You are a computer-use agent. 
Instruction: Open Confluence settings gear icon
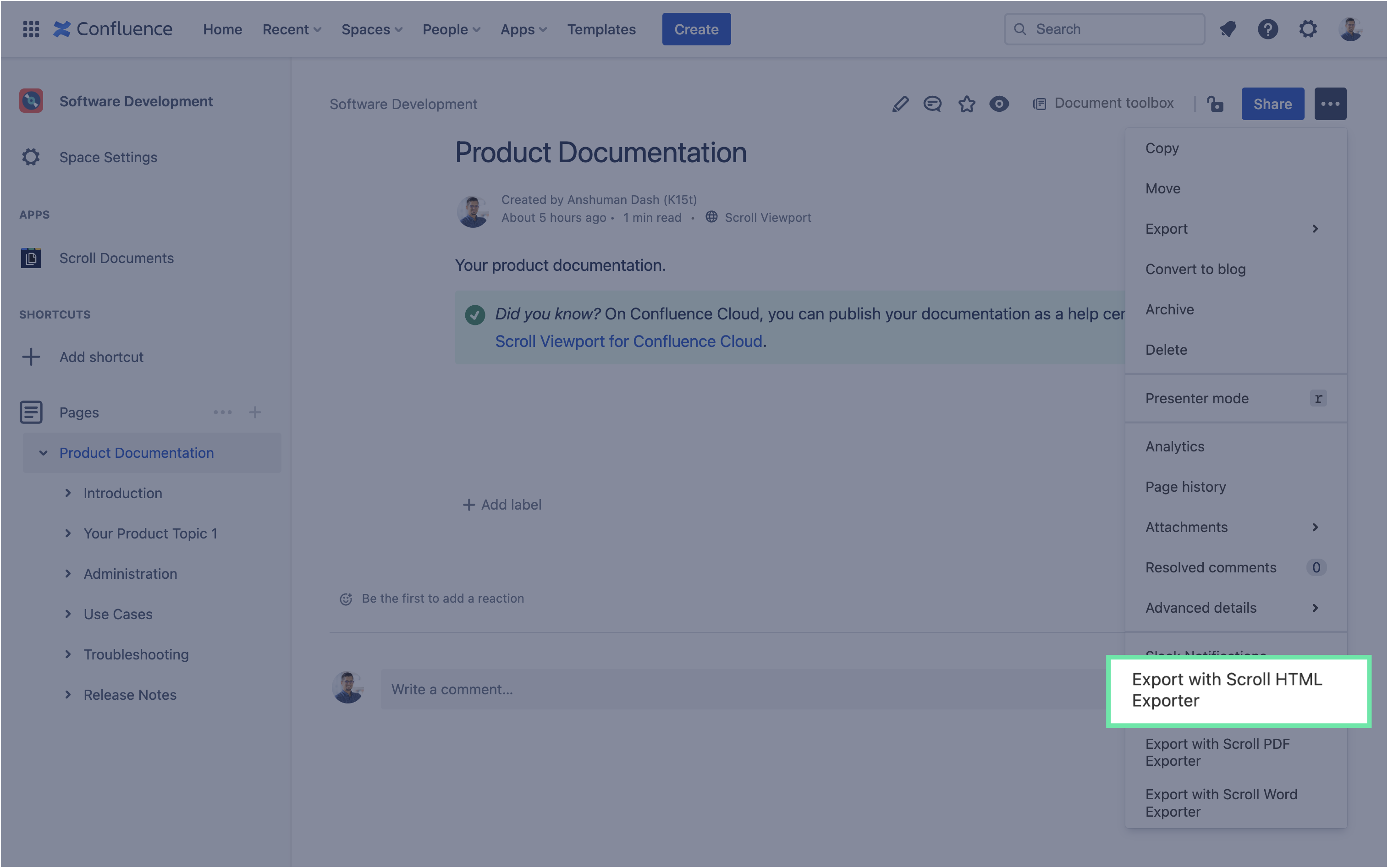1308,29
